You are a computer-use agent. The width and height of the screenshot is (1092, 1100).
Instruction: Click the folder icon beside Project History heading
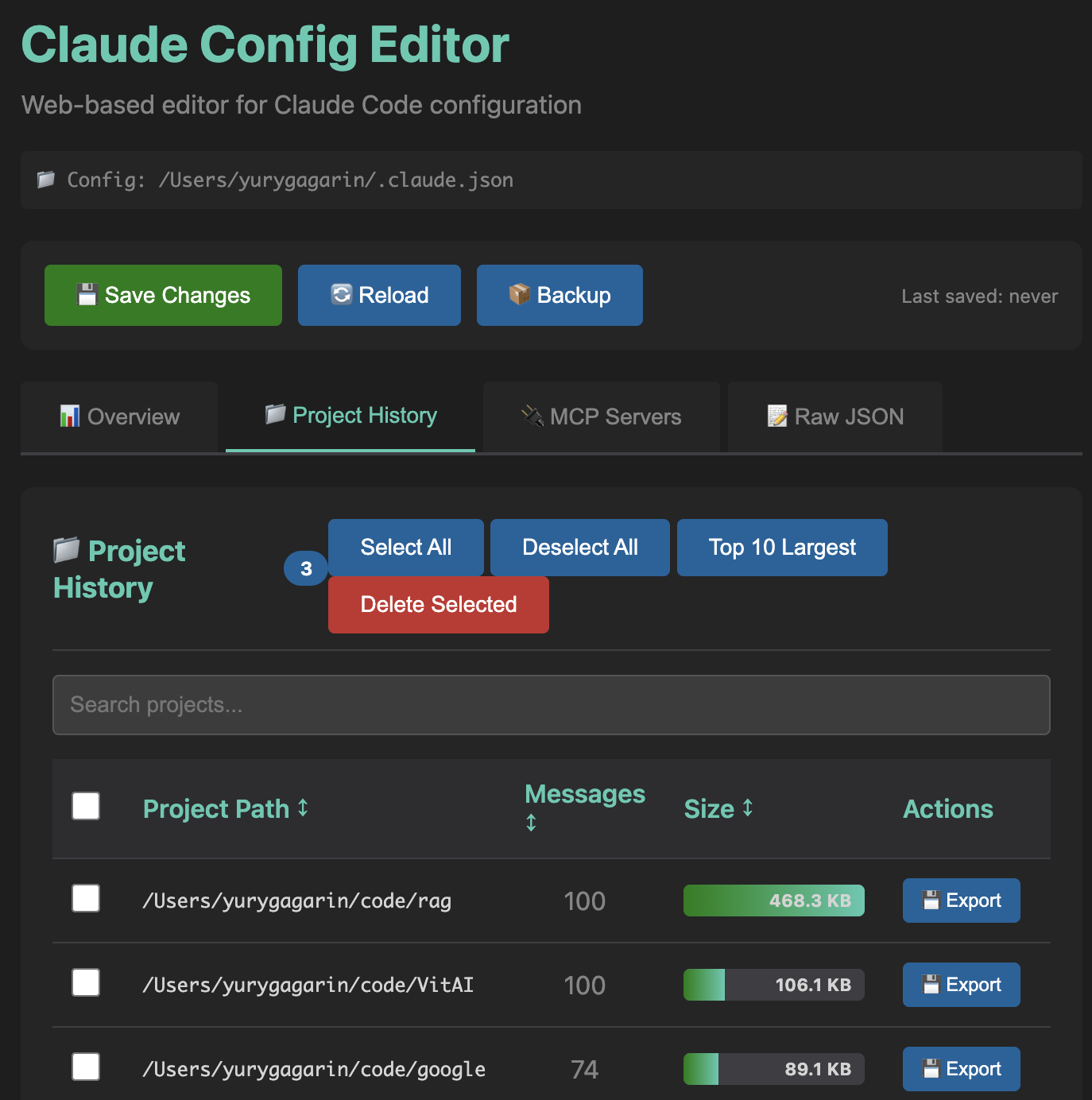point(67,549)
